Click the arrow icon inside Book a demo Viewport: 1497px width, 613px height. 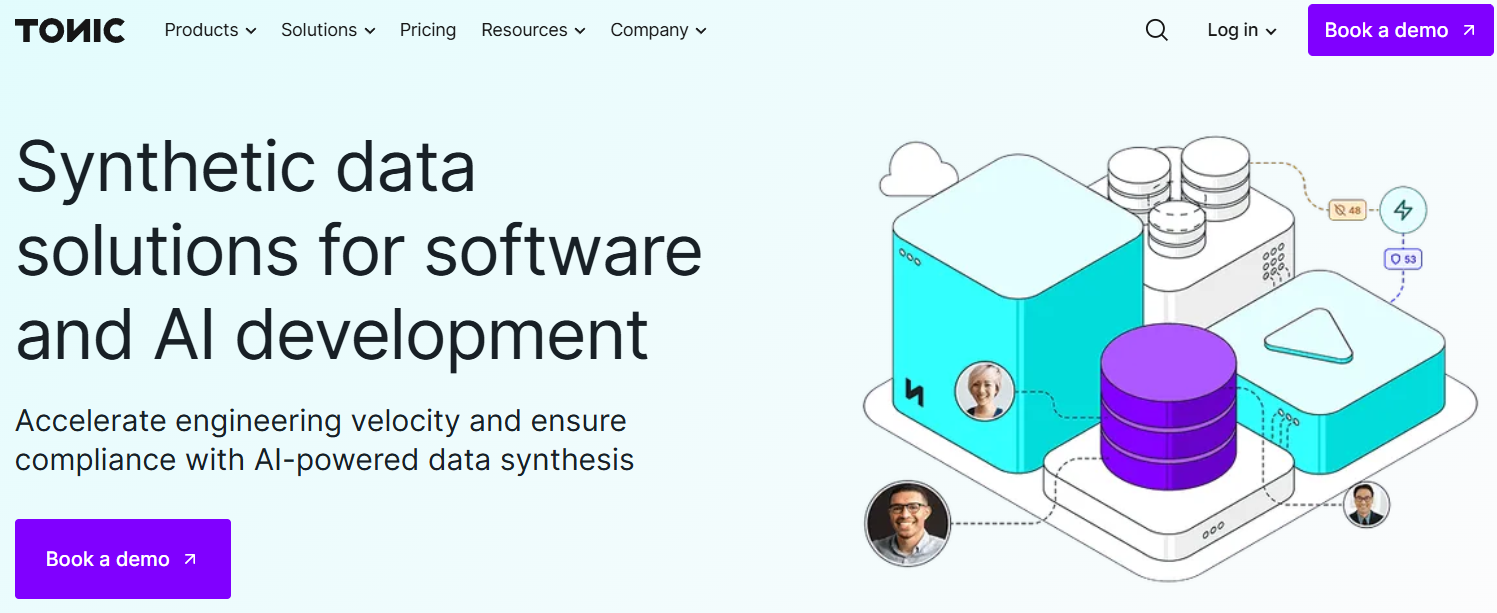[x=189, y=559]
